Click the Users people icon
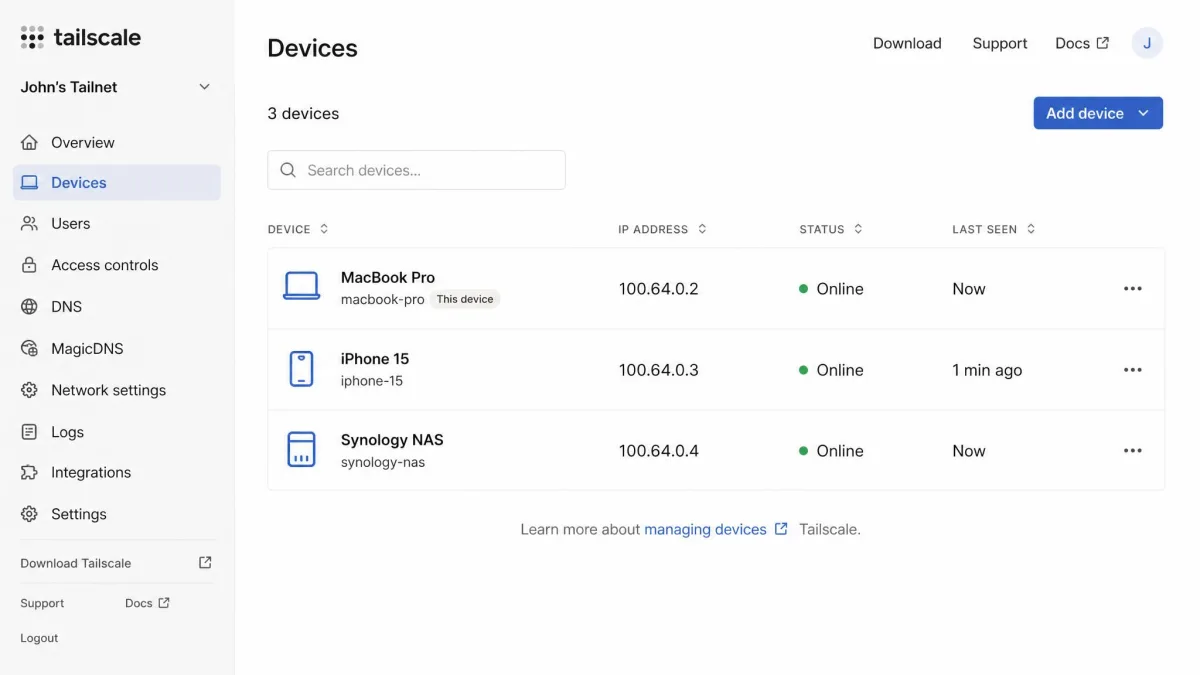This screenshot has width=1200, height=675. [30, 224]
